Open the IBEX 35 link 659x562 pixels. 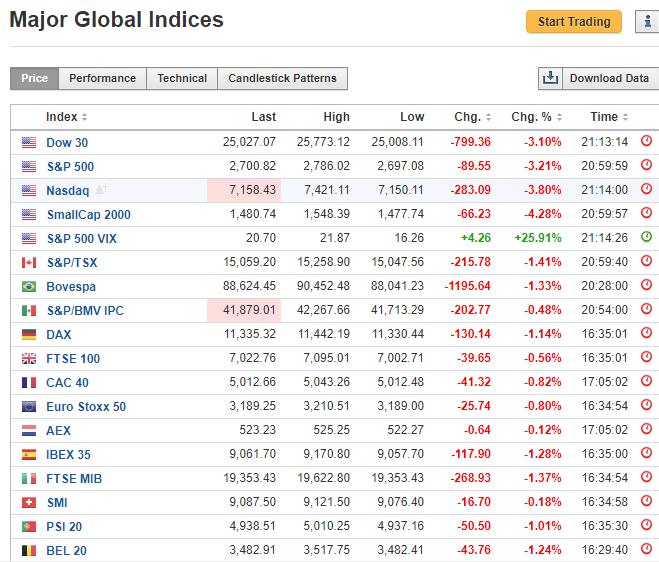coord(68,454)
